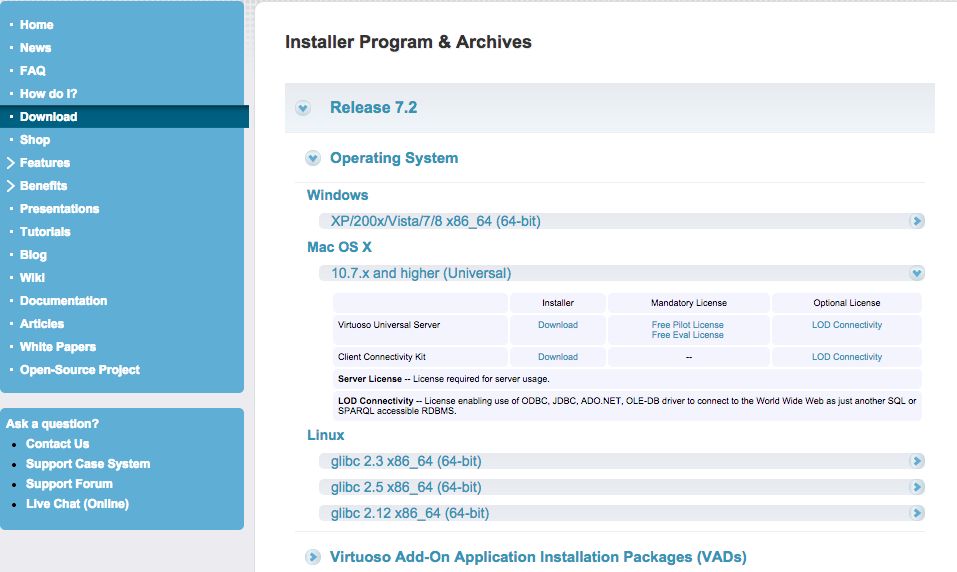The image size is (957, 572).
Task: Select Installer Program & Archives title
Action: point(408,42)
